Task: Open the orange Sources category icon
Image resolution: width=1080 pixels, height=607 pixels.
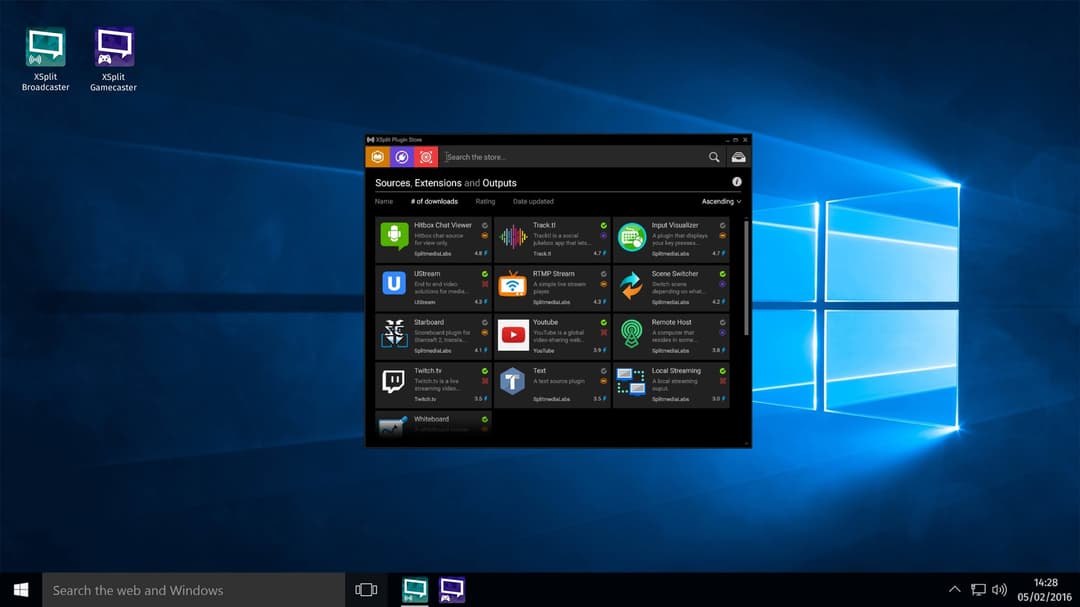Action: (x=377, y=157)
